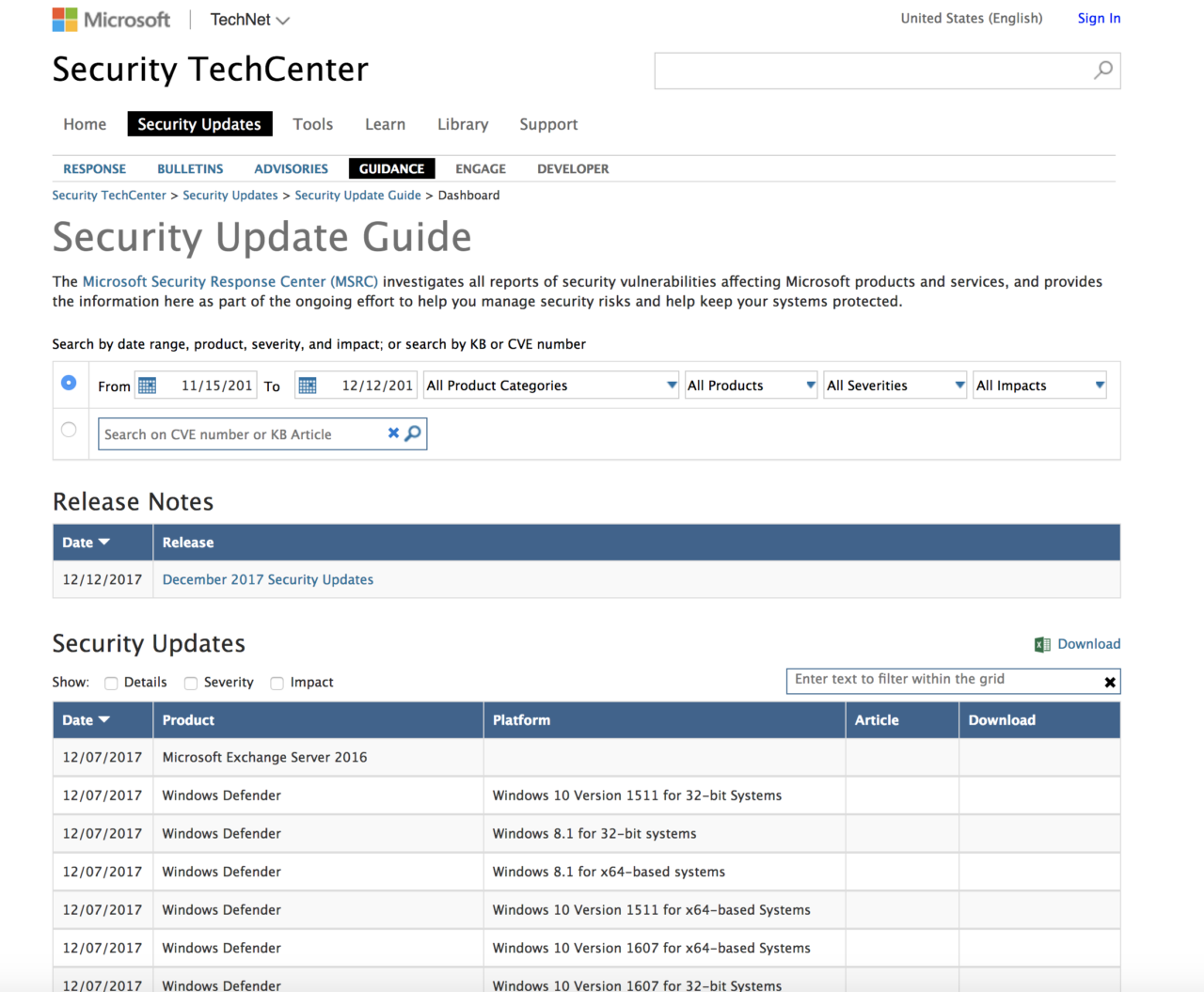Open the All Severities dropdown
The image size is (1204, 992).
(x=895, y=386)
